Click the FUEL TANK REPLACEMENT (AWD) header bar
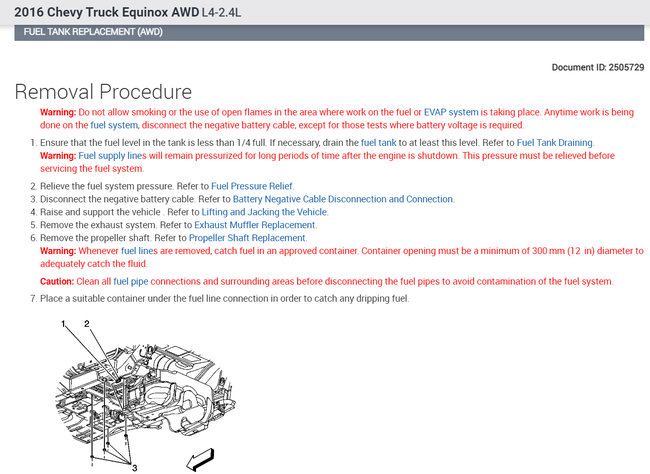 tap(329, 32)
